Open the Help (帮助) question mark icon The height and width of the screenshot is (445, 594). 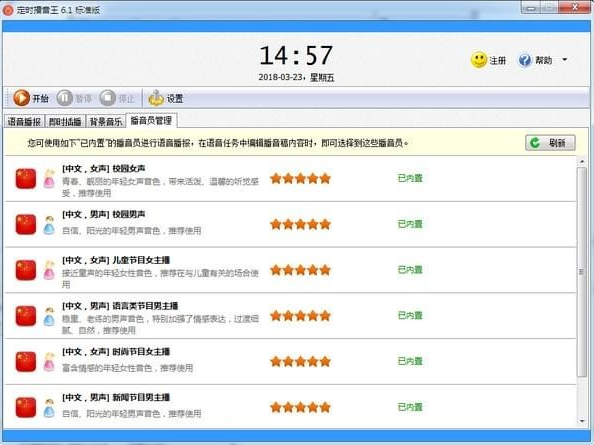coord(525,60)
